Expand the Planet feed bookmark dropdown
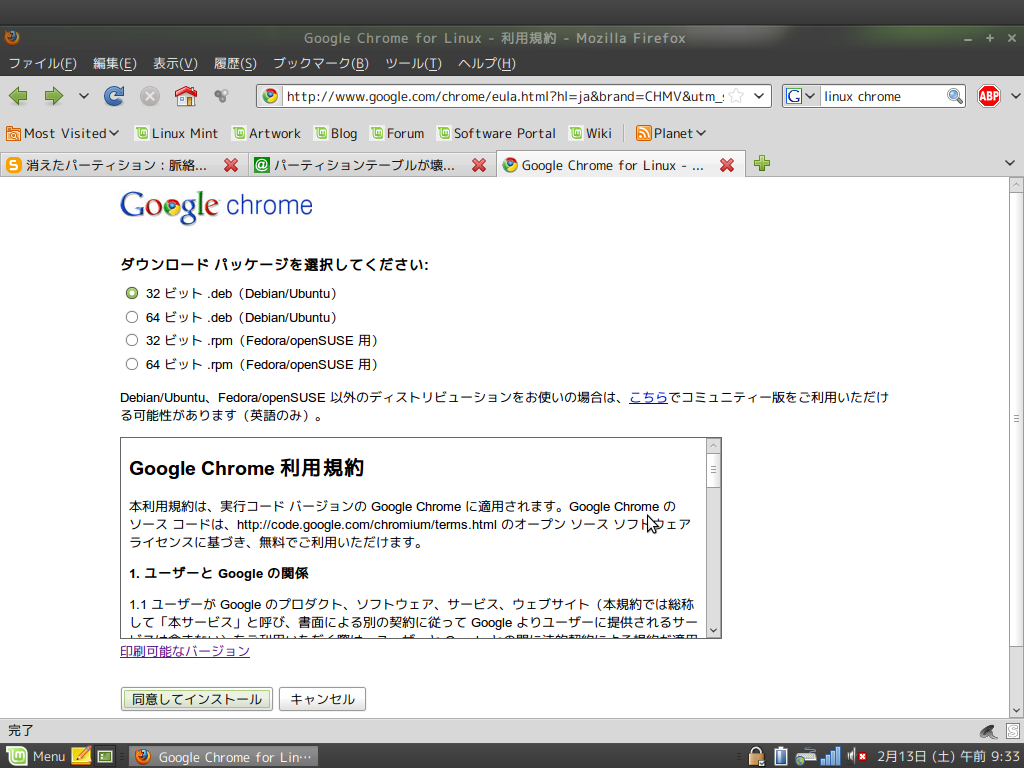 point(671,133)
